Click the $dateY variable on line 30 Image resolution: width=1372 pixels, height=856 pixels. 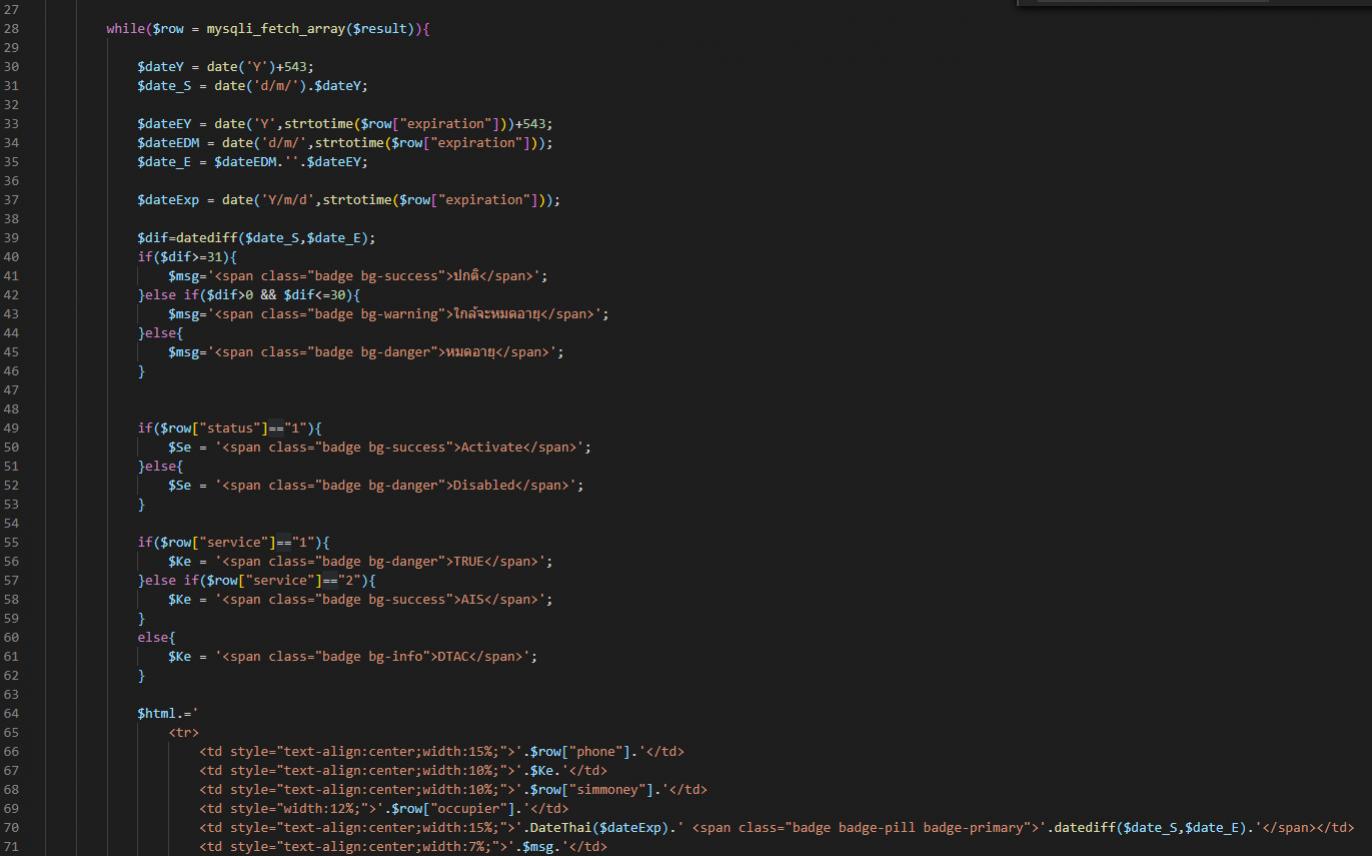click(x=160, y=67)
